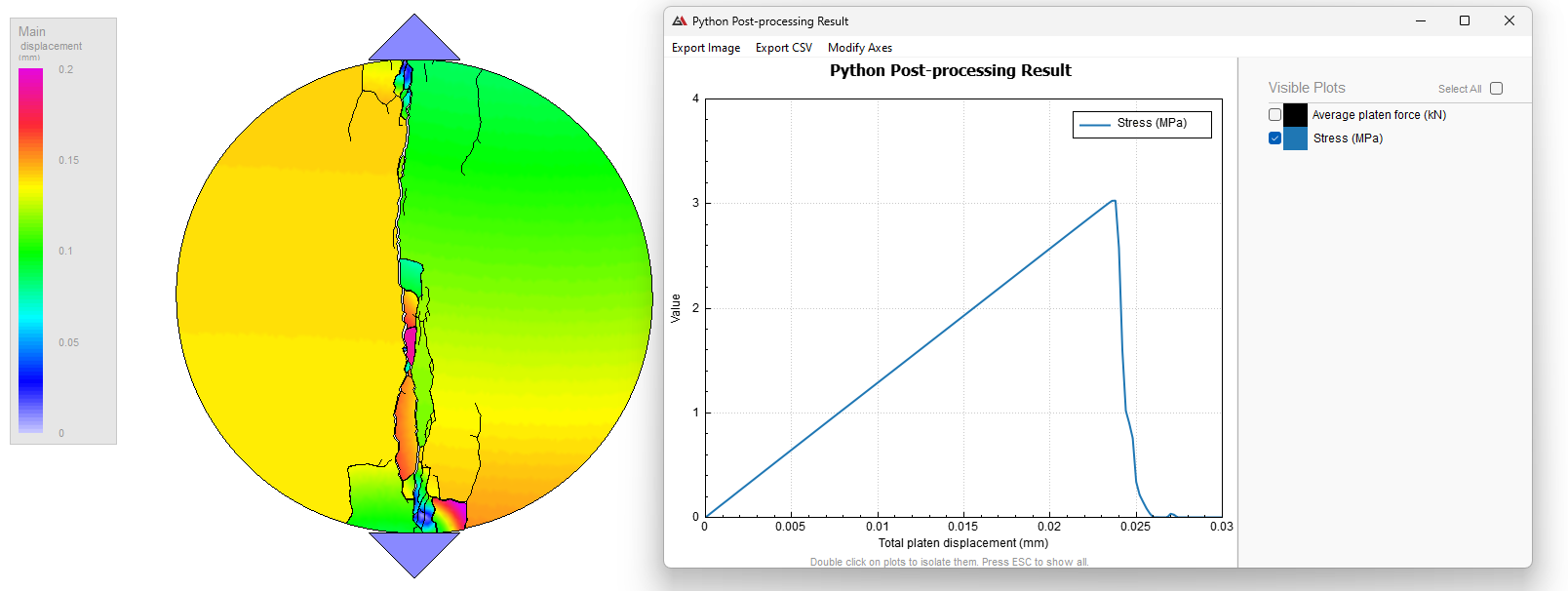Click the blue Stress color swatch
Image resolution: width=1568 pixels, height=591 pixels.
[x=1295, y=138]
